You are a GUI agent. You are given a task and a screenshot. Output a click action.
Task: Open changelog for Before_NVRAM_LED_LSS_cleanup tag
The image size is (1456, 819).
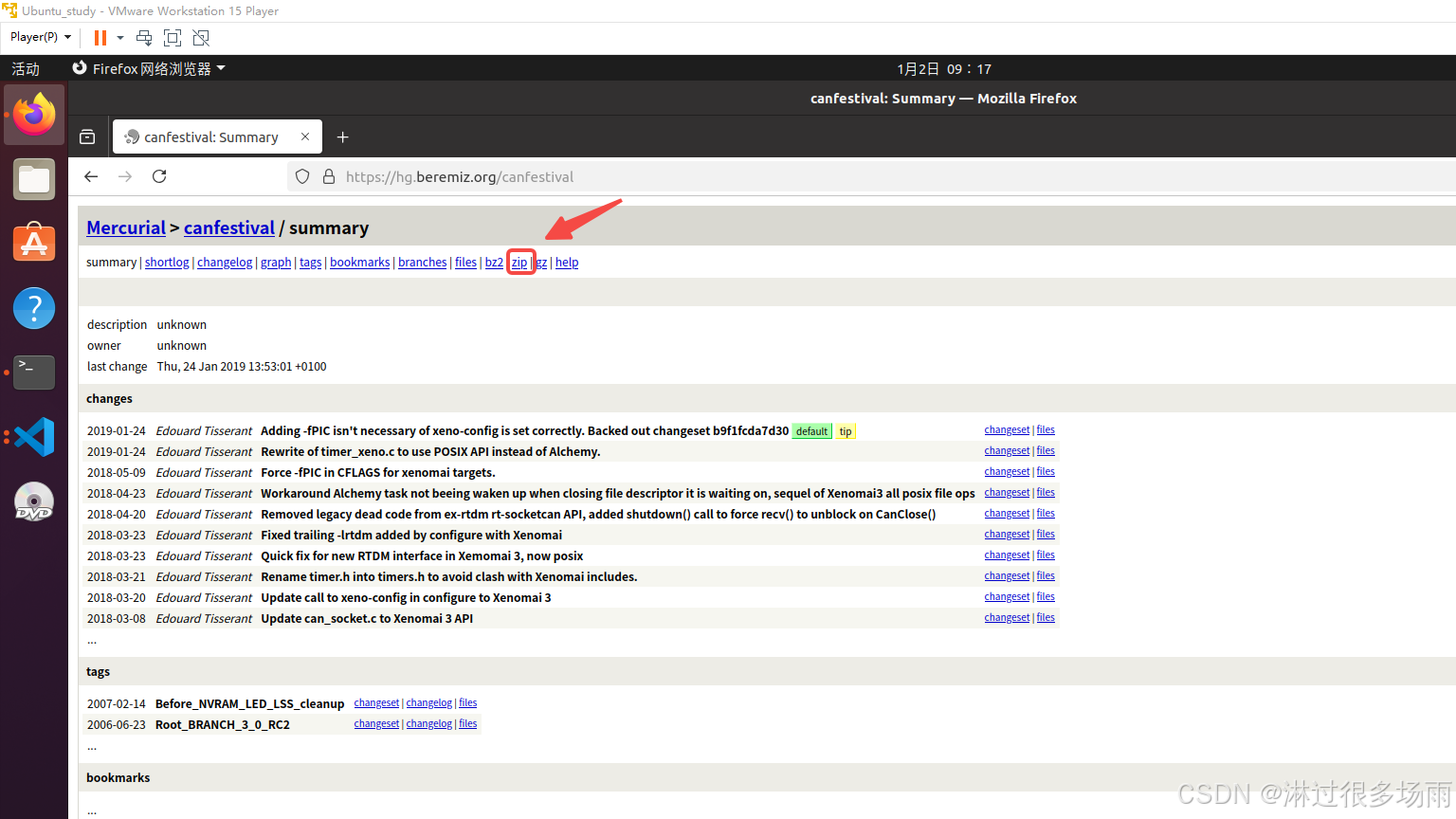[x=429, y=703]
